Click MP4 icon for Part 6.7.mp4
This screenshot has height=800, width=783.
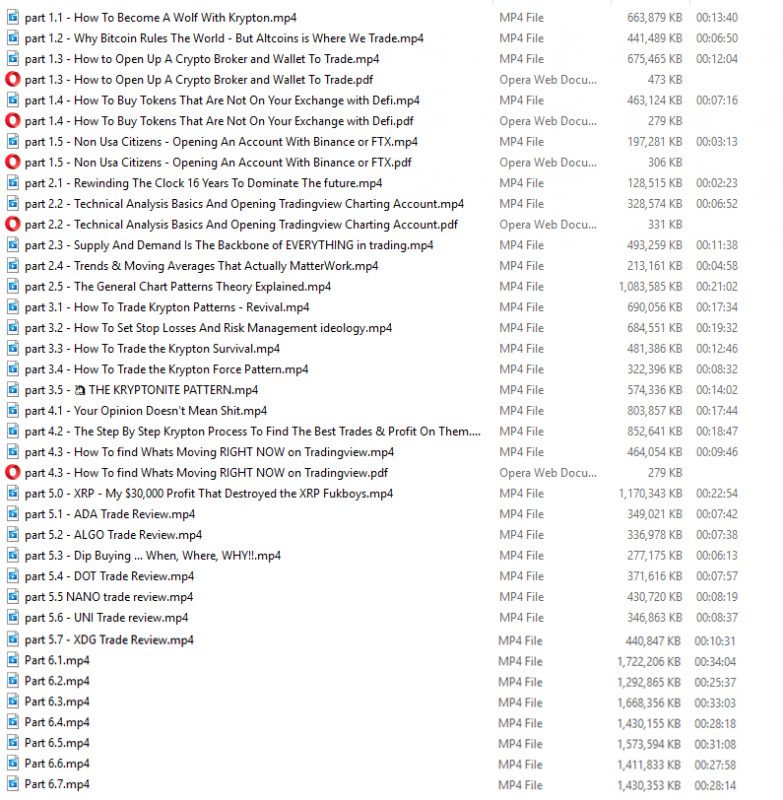coord(13,784)
